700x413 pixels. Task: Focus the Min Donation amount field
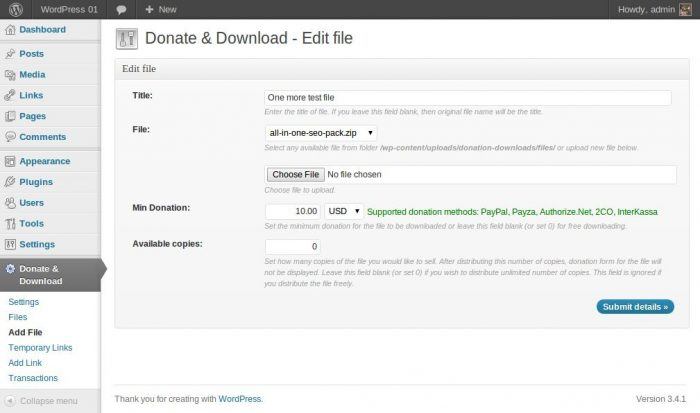tap(292, 211)
